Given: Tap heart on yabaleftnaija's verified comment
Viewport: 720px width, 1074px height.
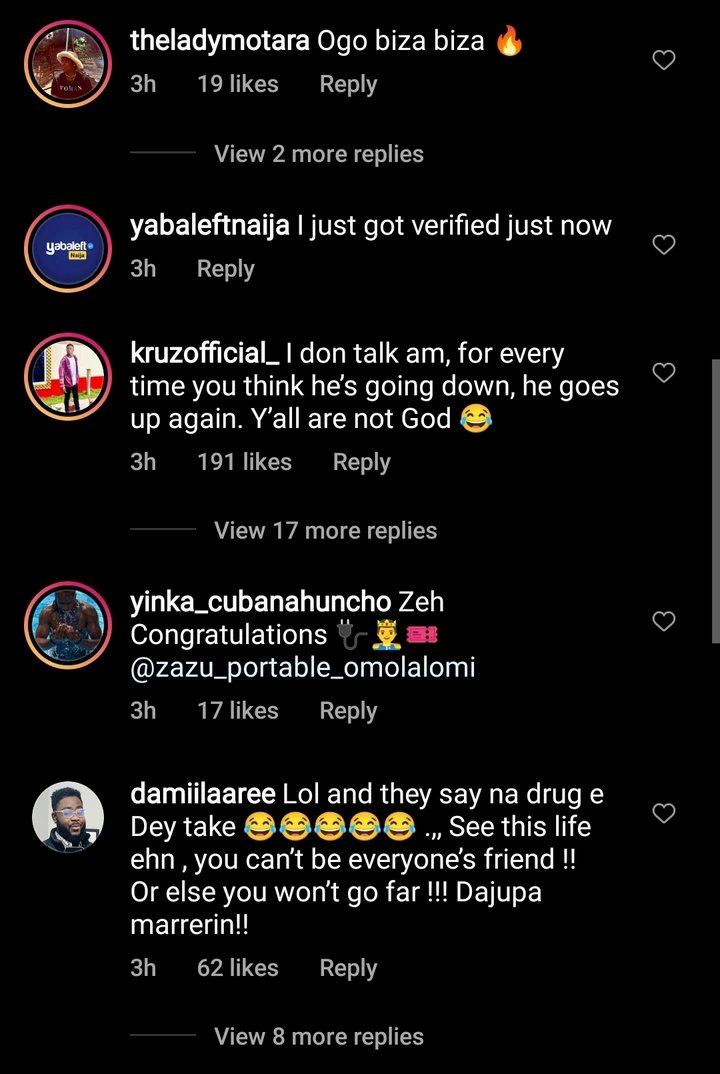Looking at the screenshot, I should (663, 245).
